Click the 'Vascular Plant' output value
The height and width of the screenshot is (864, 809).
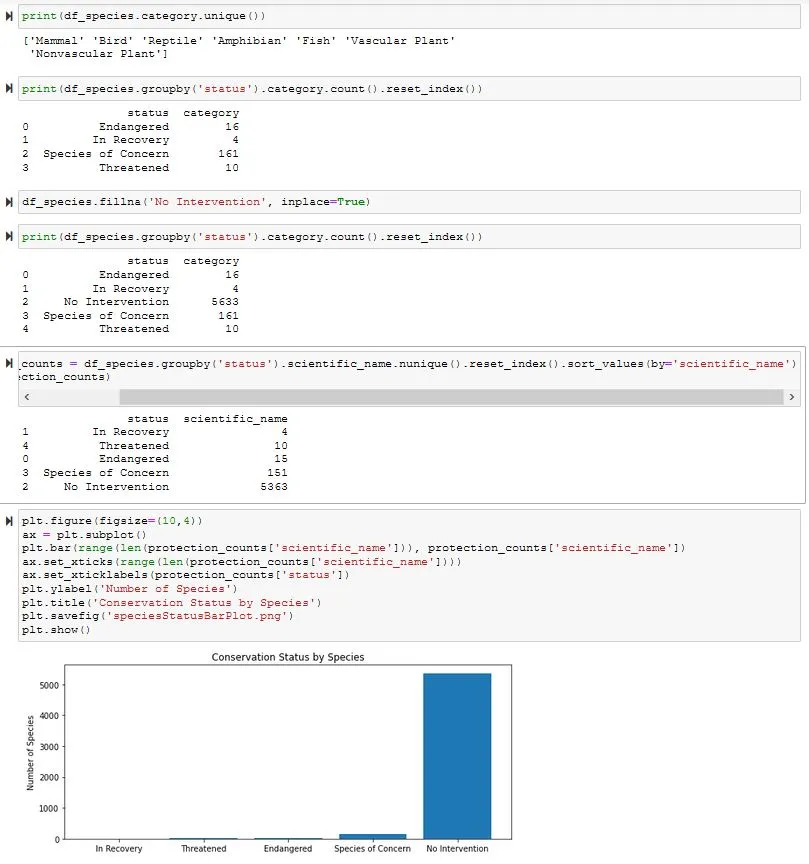pyautogui.click(x=400, y=41)
